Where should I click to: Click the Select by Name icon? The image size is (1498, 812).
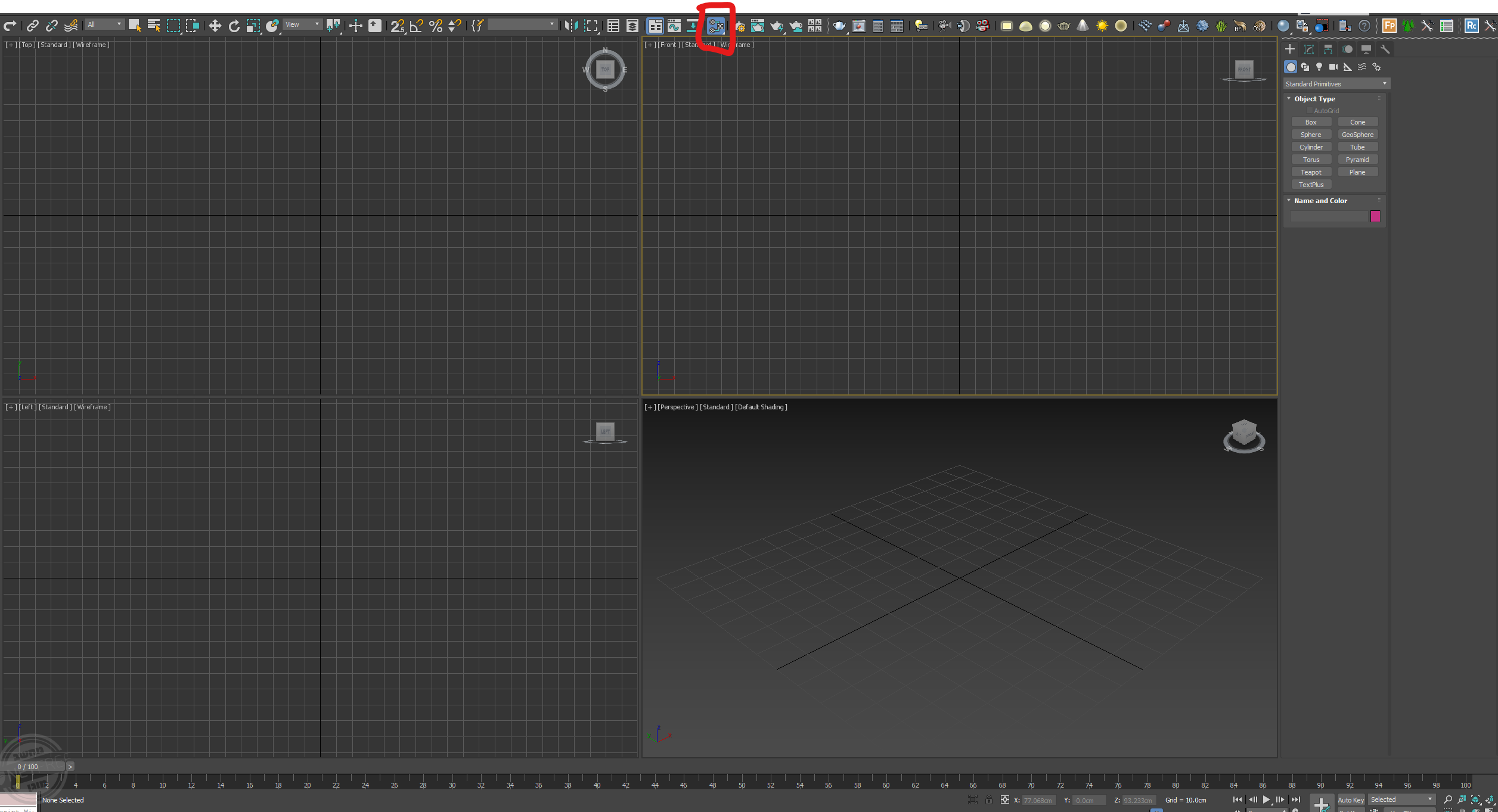point(154,26)
